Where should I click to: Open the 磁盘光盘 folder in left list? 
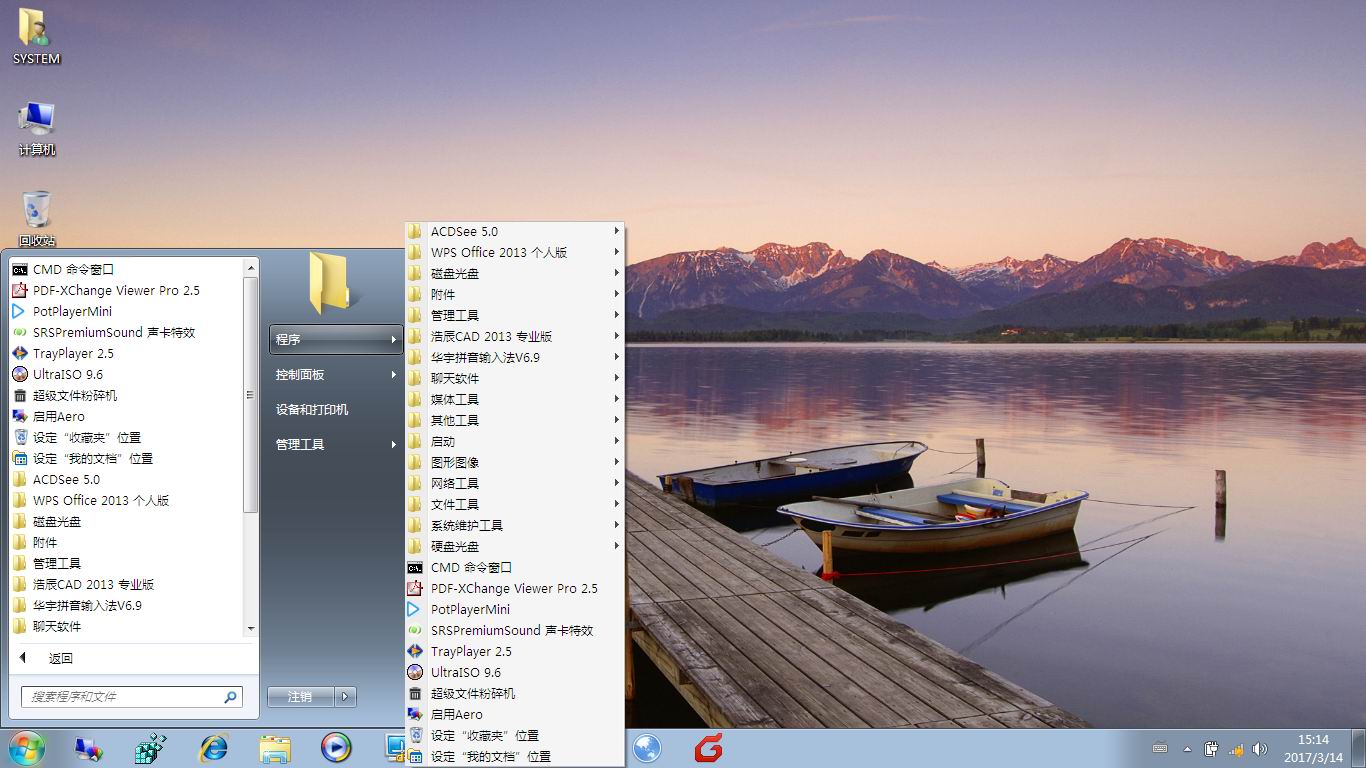coord(125,521)
